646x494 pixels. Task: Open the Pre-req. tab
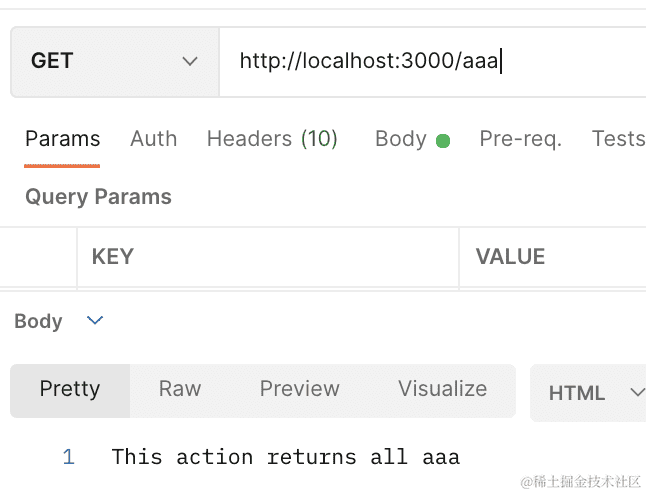click(520, 139)
